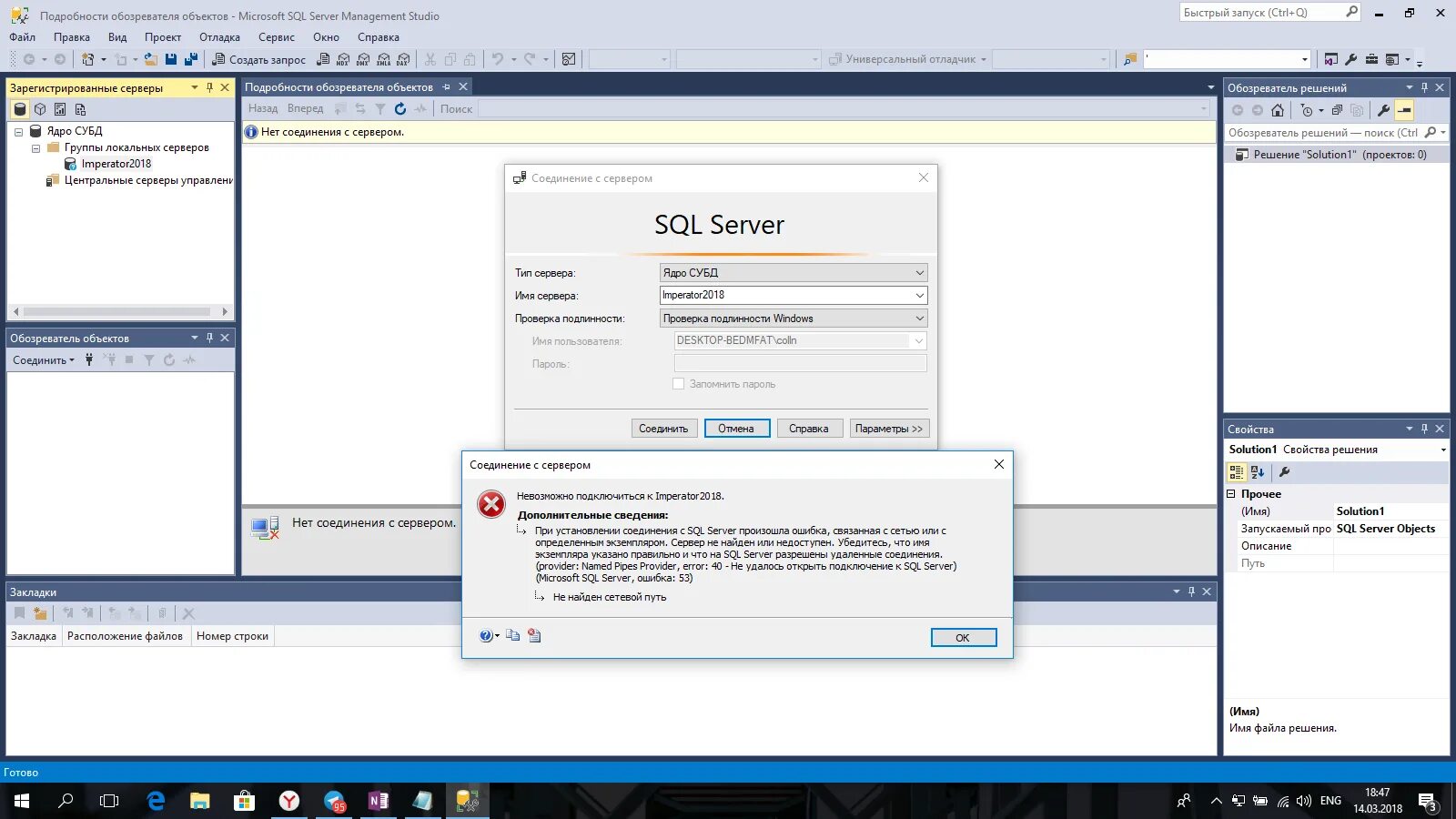Refresh the Object Explorer Details view

(400, 108)
